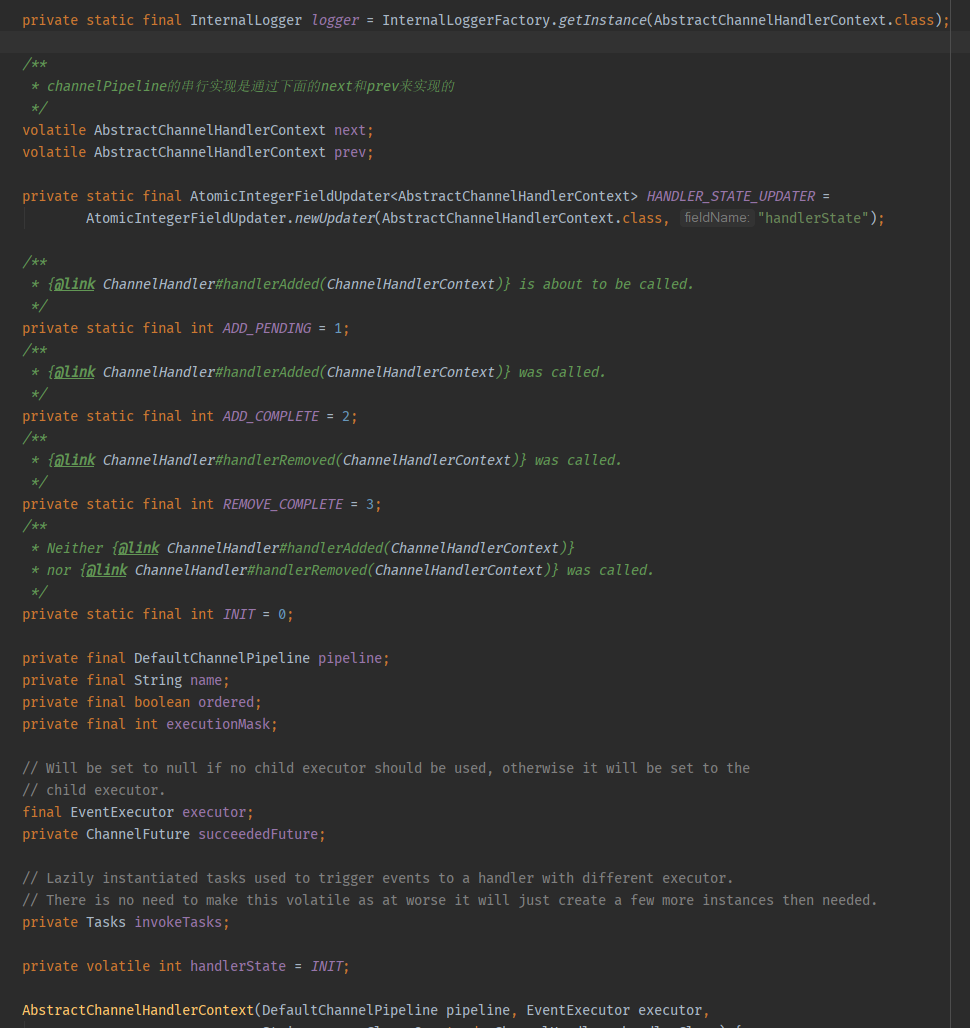The width and height of the screenshot is (970, 1028).
Task: Click the volatile prev field
Action: point(350,152)
